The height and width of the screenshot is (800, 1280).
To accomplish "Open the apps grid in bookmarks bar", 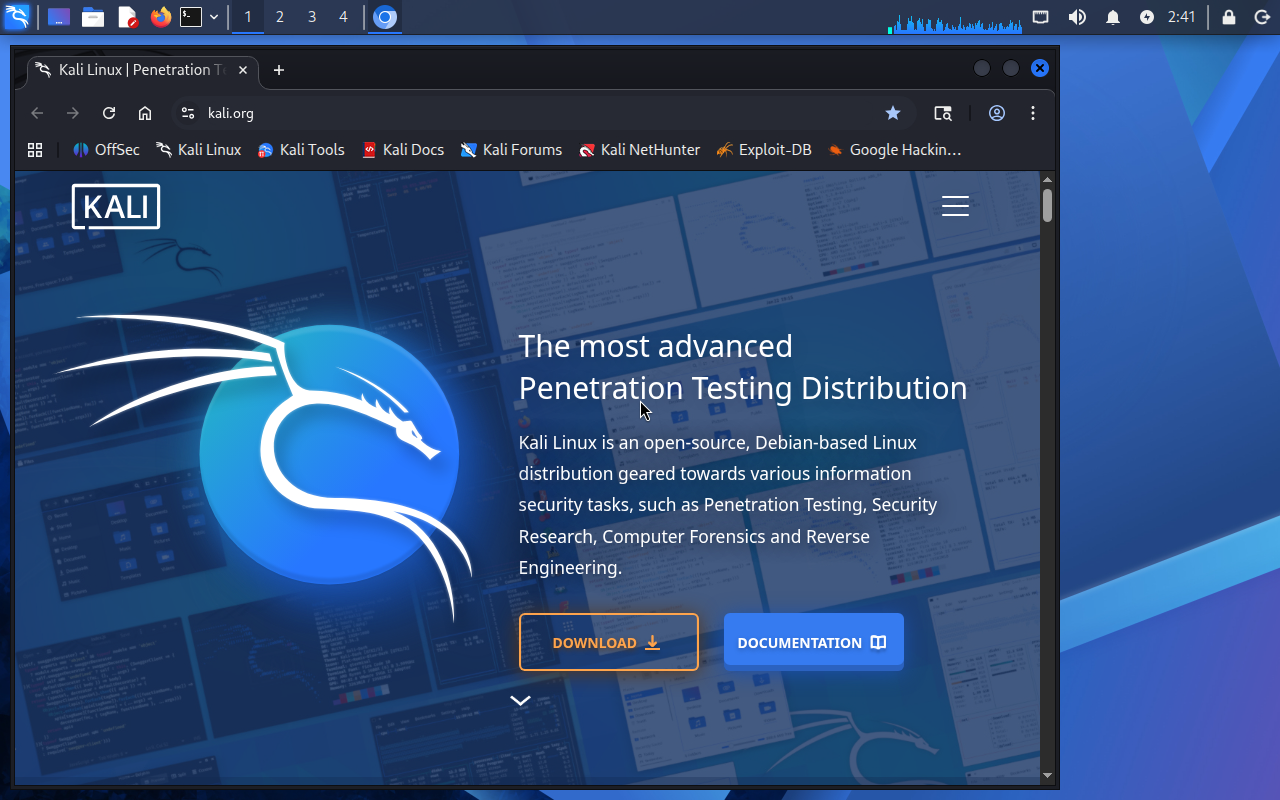I will pos(35,150).
